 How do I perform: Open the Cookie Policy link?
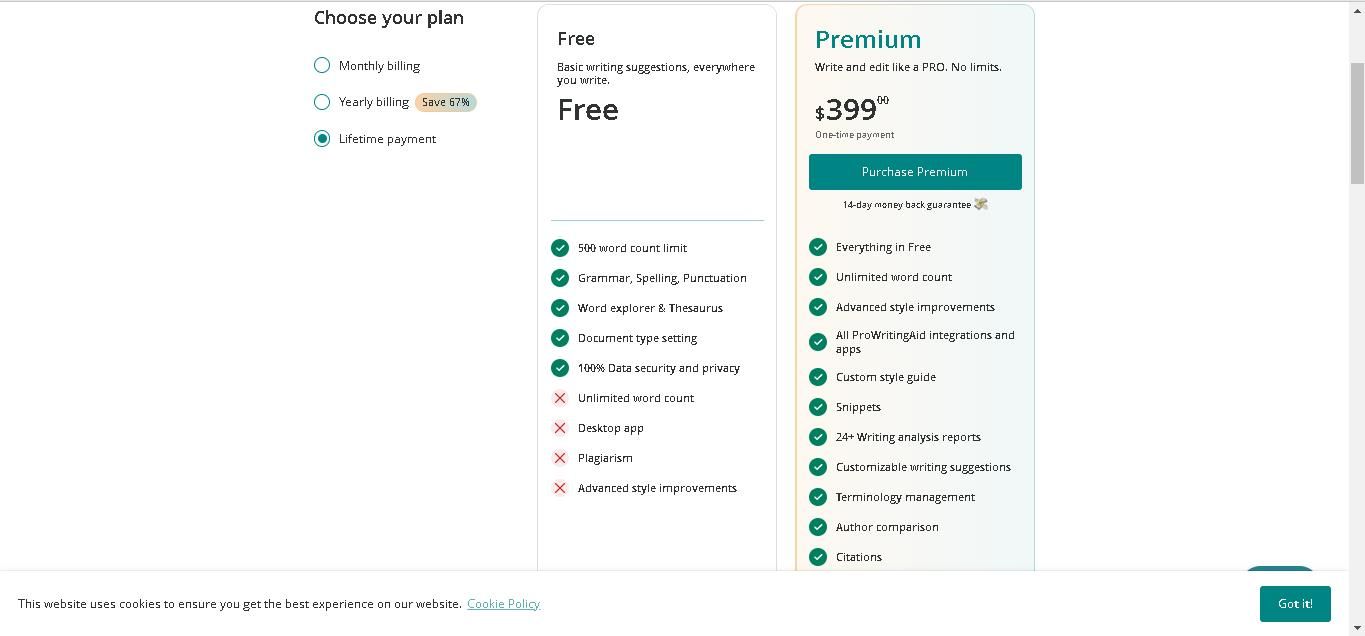coord(503,604)
